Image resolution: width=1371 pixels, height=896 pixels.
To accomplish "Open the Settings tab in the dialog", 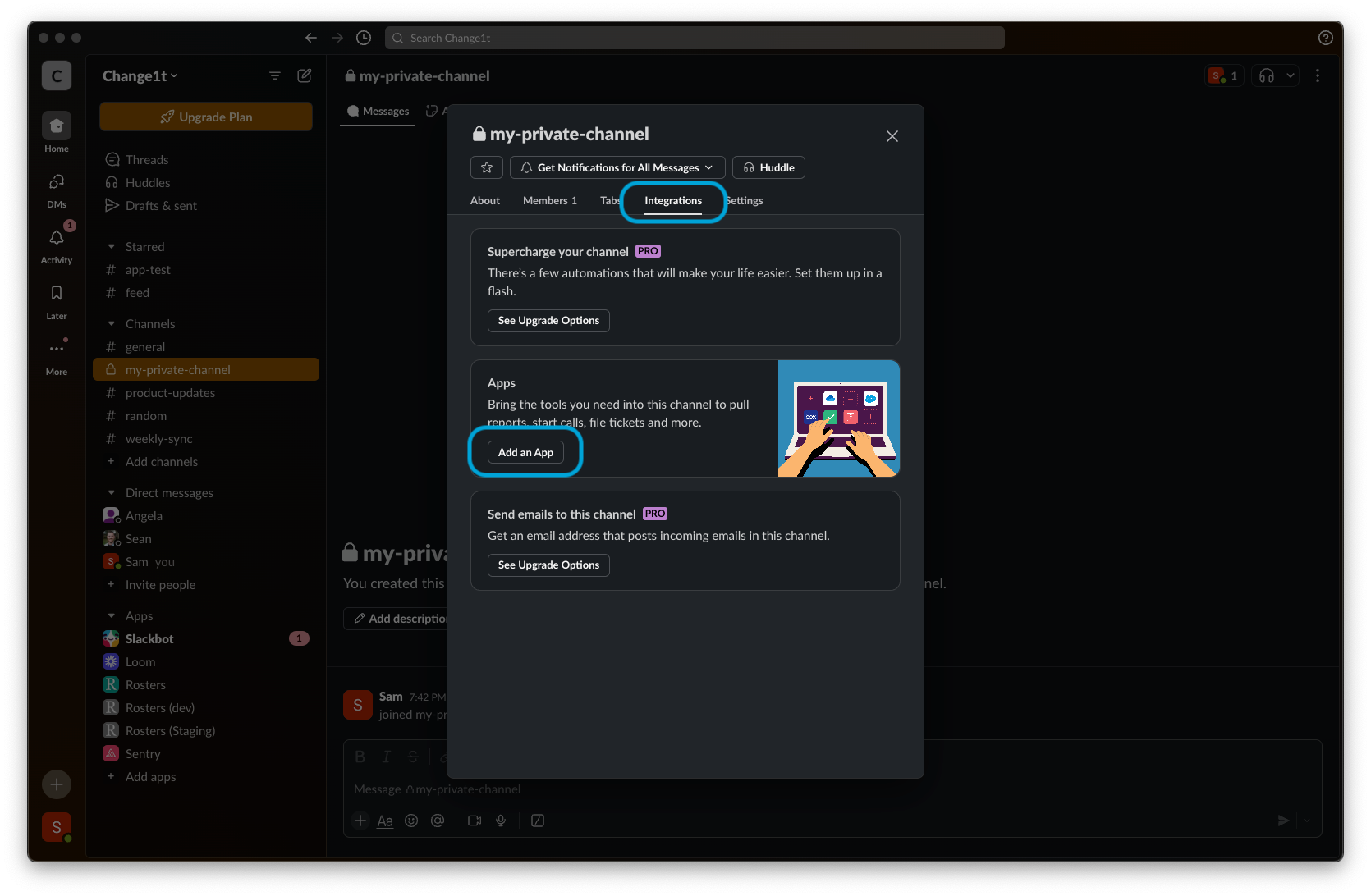I will (x=745, y=200).
